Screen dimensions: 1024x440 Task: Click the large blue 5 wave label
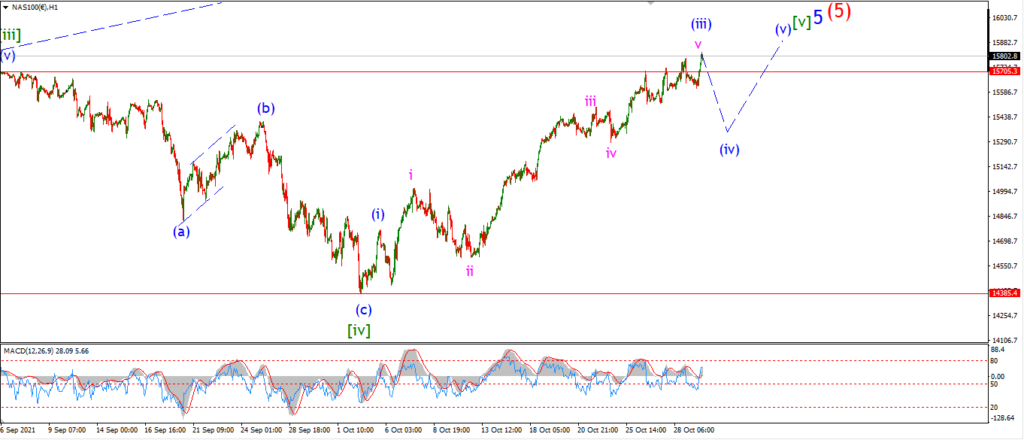tap(818, 18)
